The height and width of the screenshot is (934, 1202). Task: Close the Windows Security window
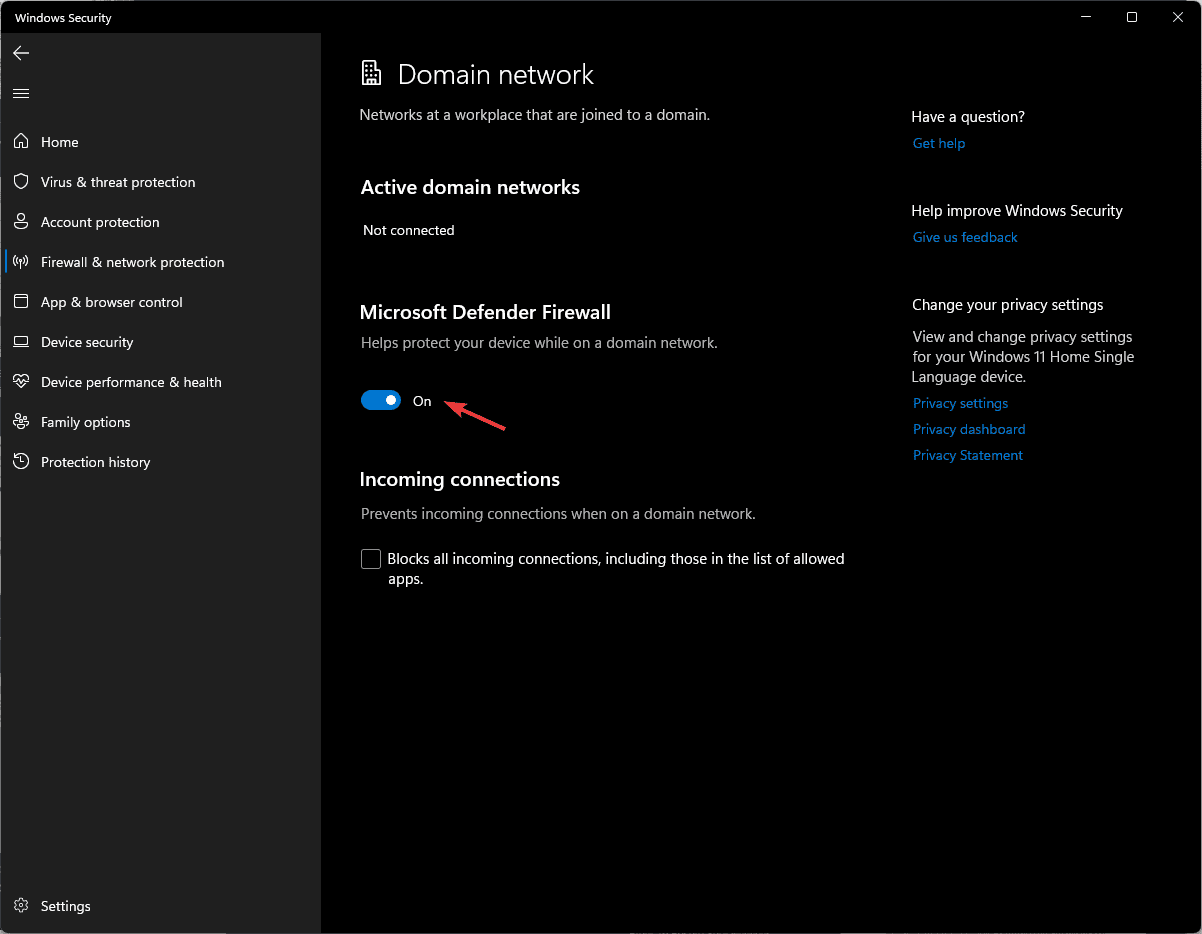tap(1178, 17)
